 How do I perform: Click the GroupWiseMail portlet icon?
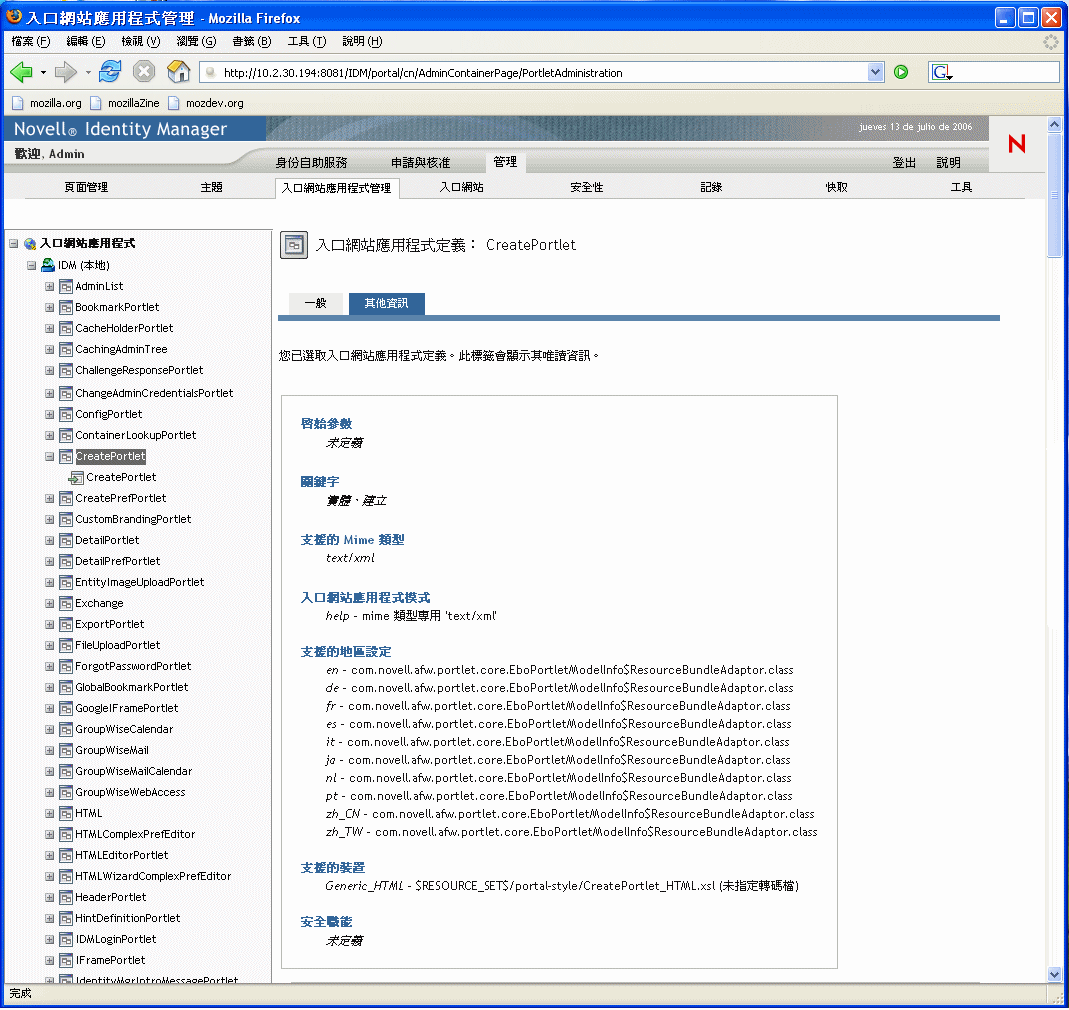click(x=65, y=750)
